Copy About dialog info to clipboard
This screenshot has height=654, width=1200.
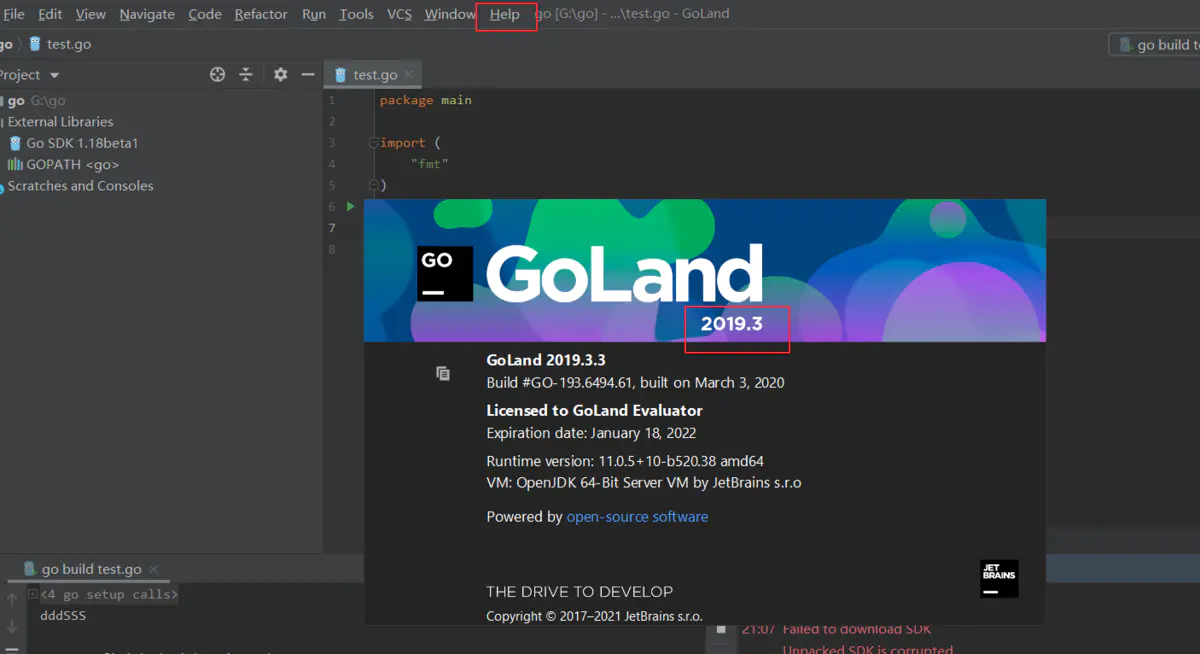point(443,374)
